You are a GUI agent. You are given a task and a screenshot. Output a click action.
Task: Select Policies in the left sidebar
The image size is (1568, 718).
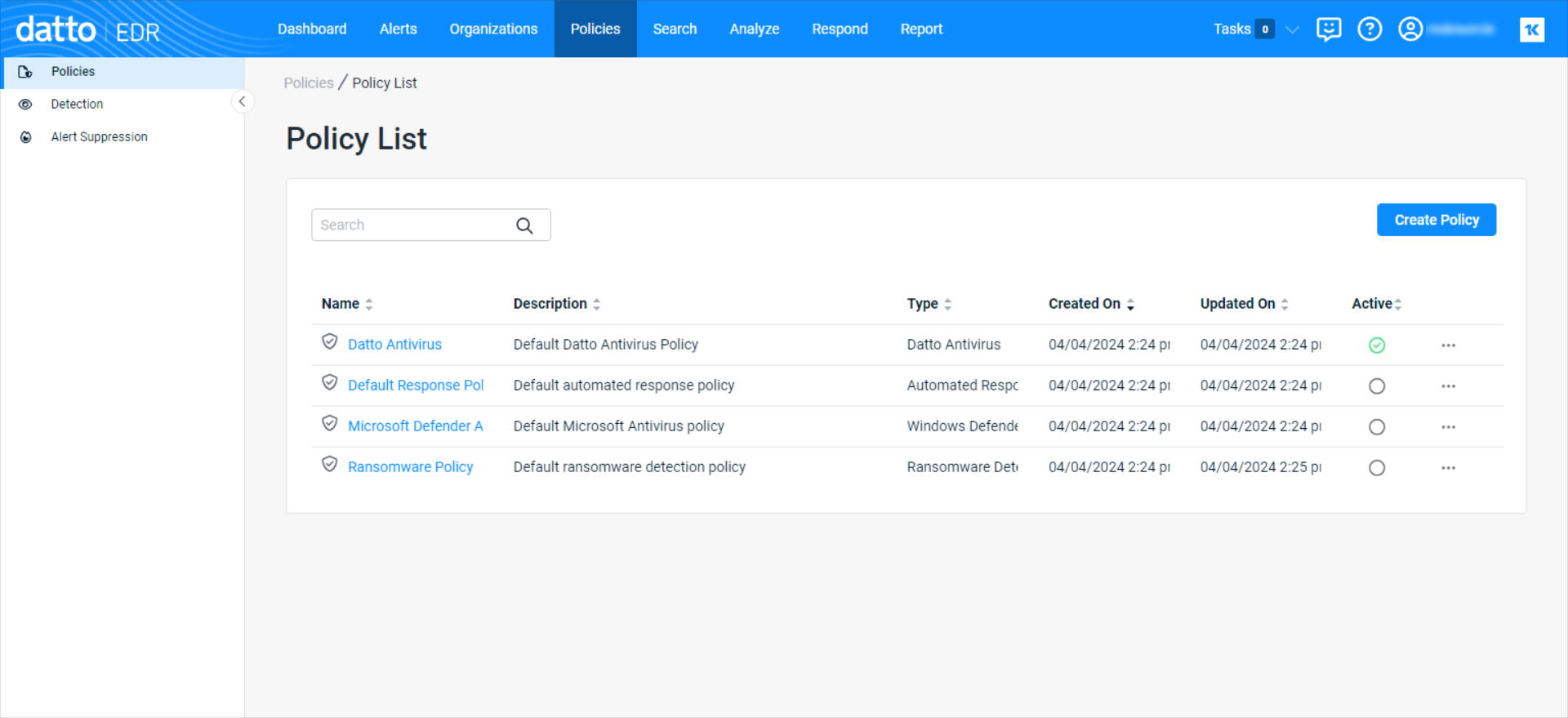click(x=122, y=72)
